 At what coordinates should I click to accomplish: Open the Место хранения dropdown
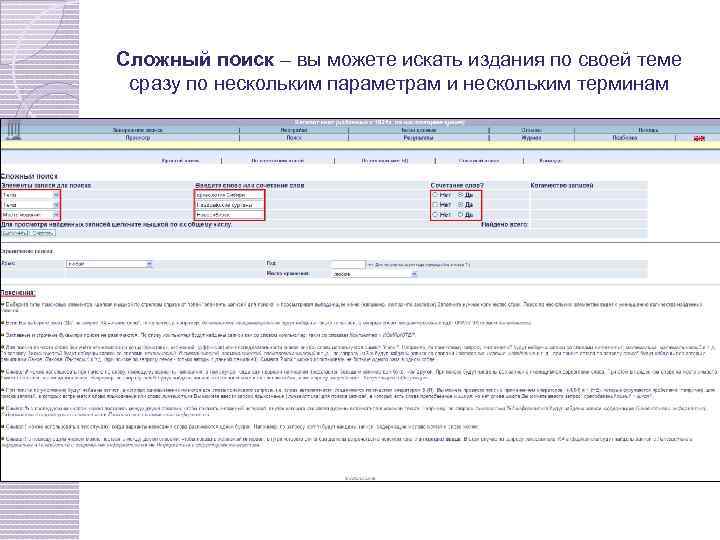[x=374, y=274]
